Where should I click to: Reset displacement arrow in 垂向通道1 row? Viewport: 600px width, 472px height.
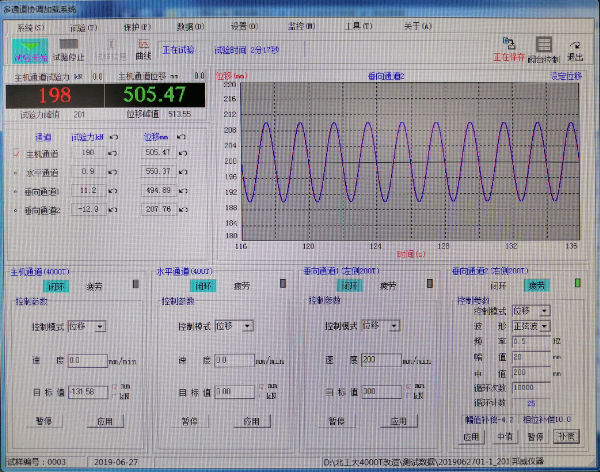(183, 191)
